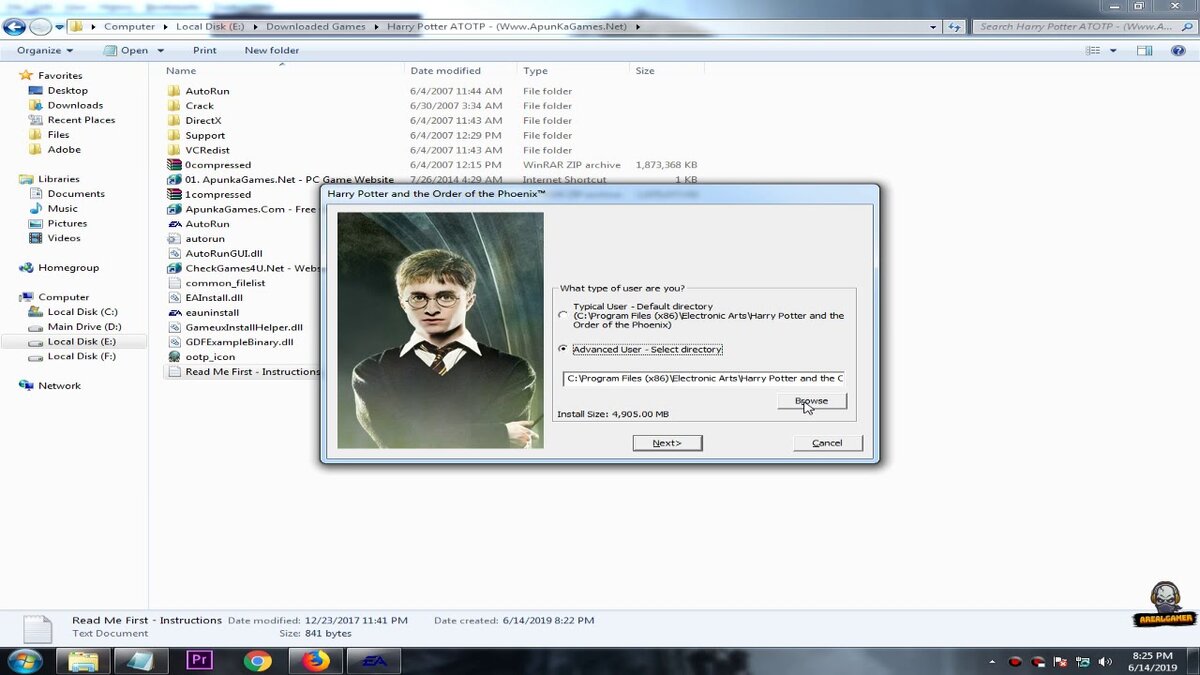Expand the Open button dropdown arrow

pos(161,50)
